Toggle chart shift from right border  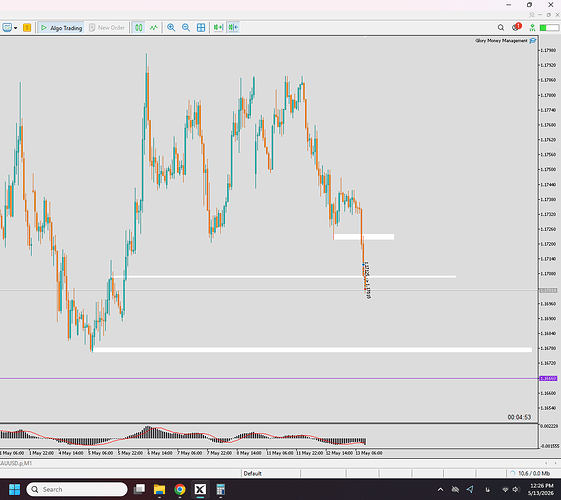233,28
